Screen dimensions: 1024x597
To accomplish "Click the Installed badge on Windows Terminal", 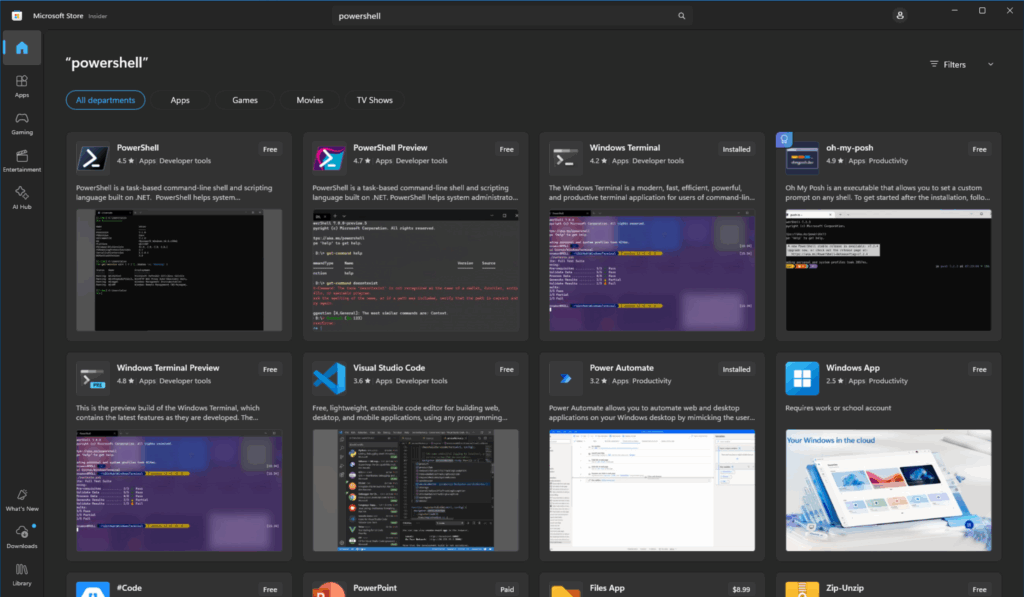I will 736,149.
